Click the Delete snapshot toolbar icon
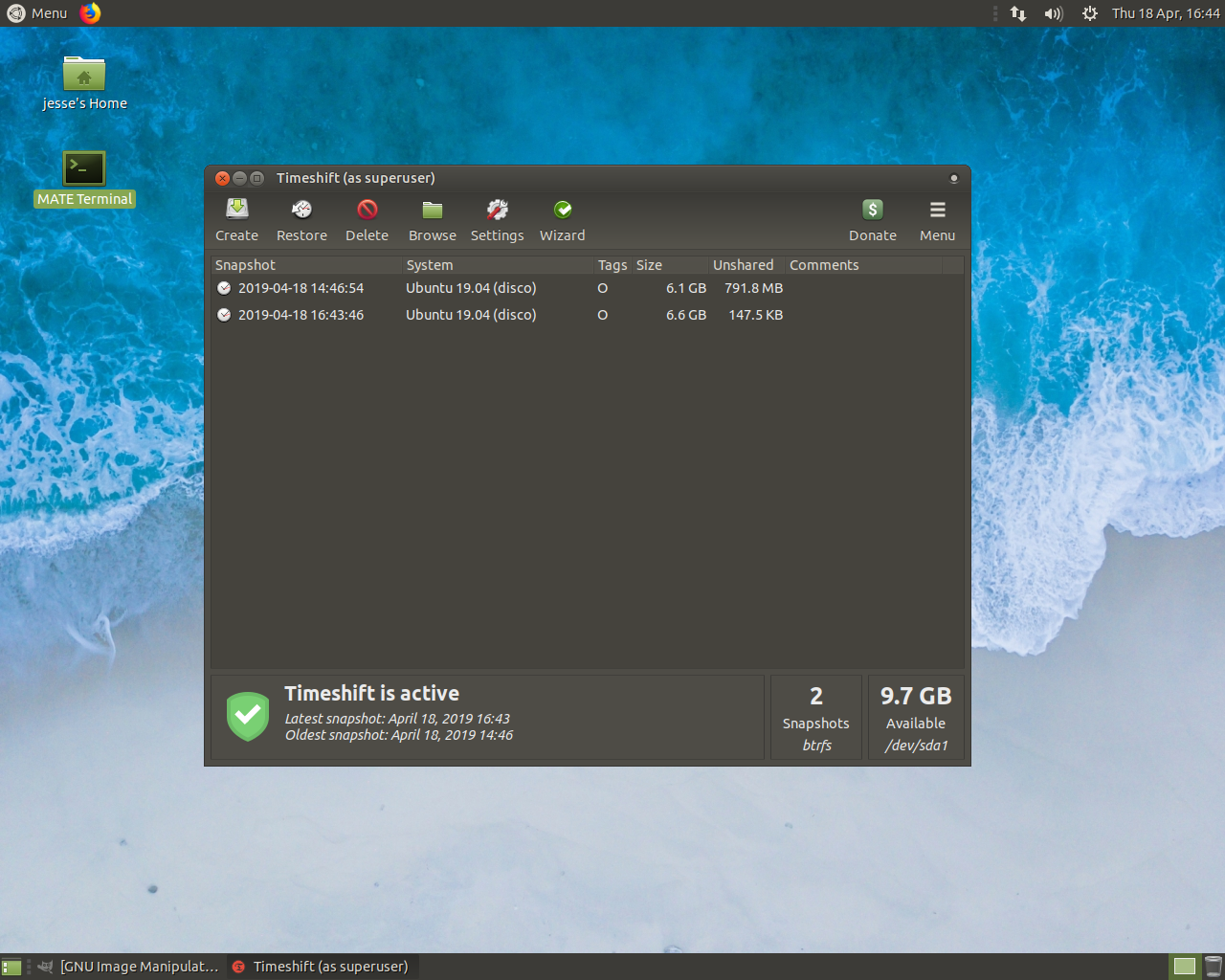1225x980 pixels. [367, 210]
